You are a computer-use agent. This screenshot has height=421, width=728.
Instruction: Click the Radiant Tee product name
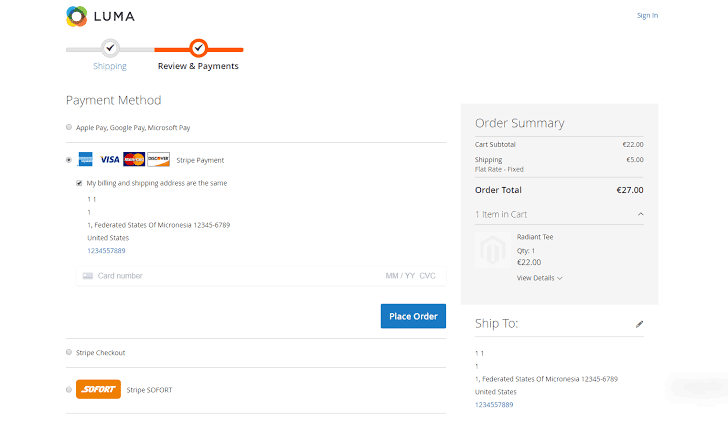click(535, 237)
